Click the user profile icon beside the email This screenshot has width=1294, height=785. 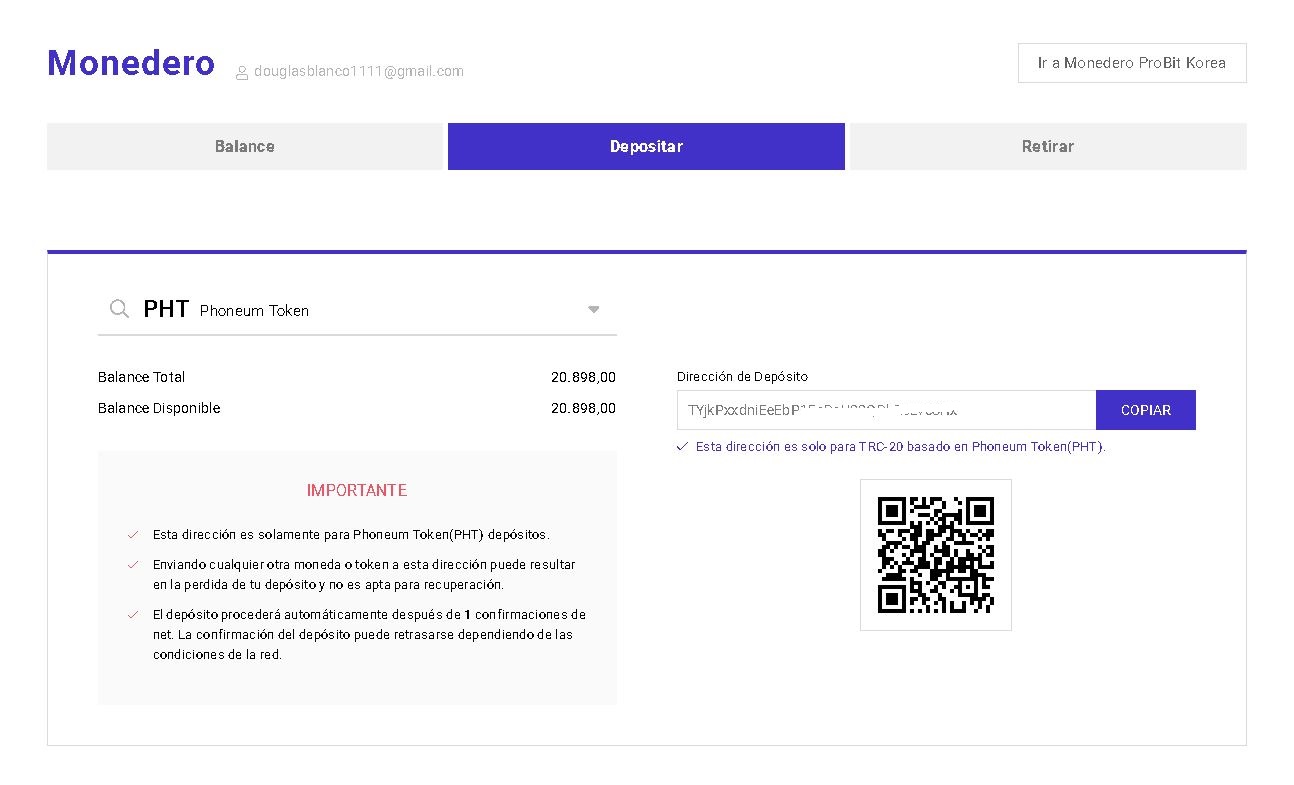click(241, 73)
